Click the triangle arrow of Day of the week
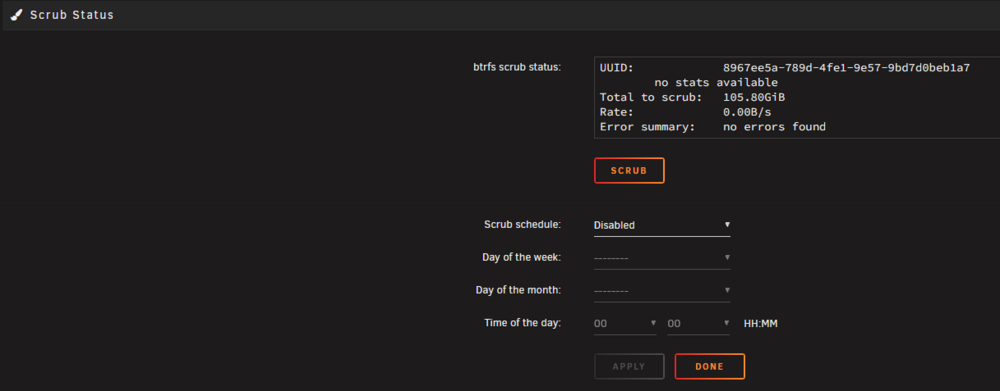Viewport: 1000px width, 391px height. [727, 257]
